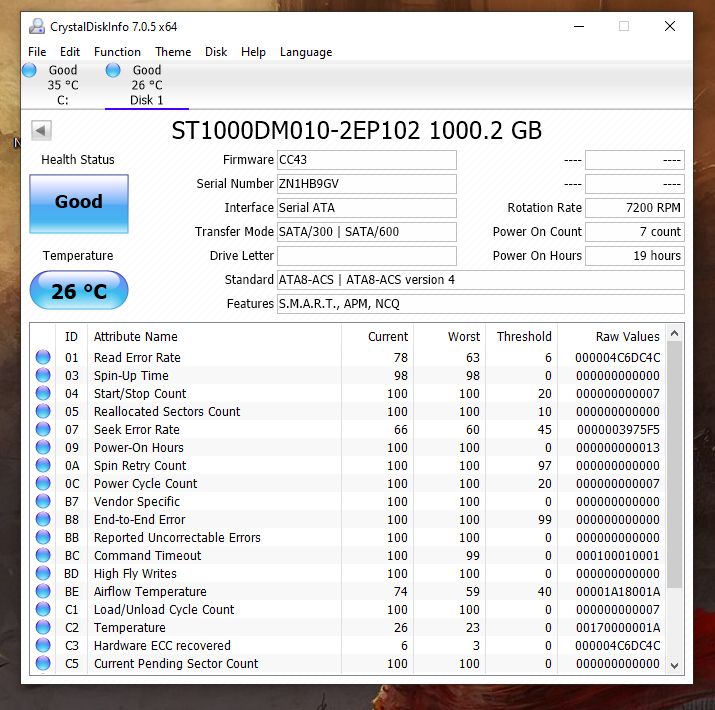The width and height of the screenshot is (715, 710).
Task: Open the Function menu
Action: coord(117,52)
